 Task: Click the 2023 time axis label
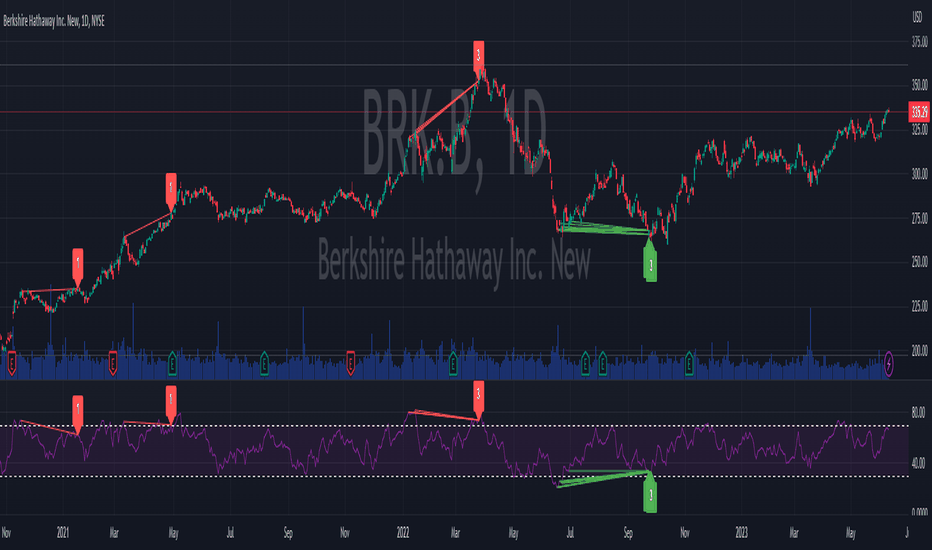pyautogui.click(x=741, y=533)
